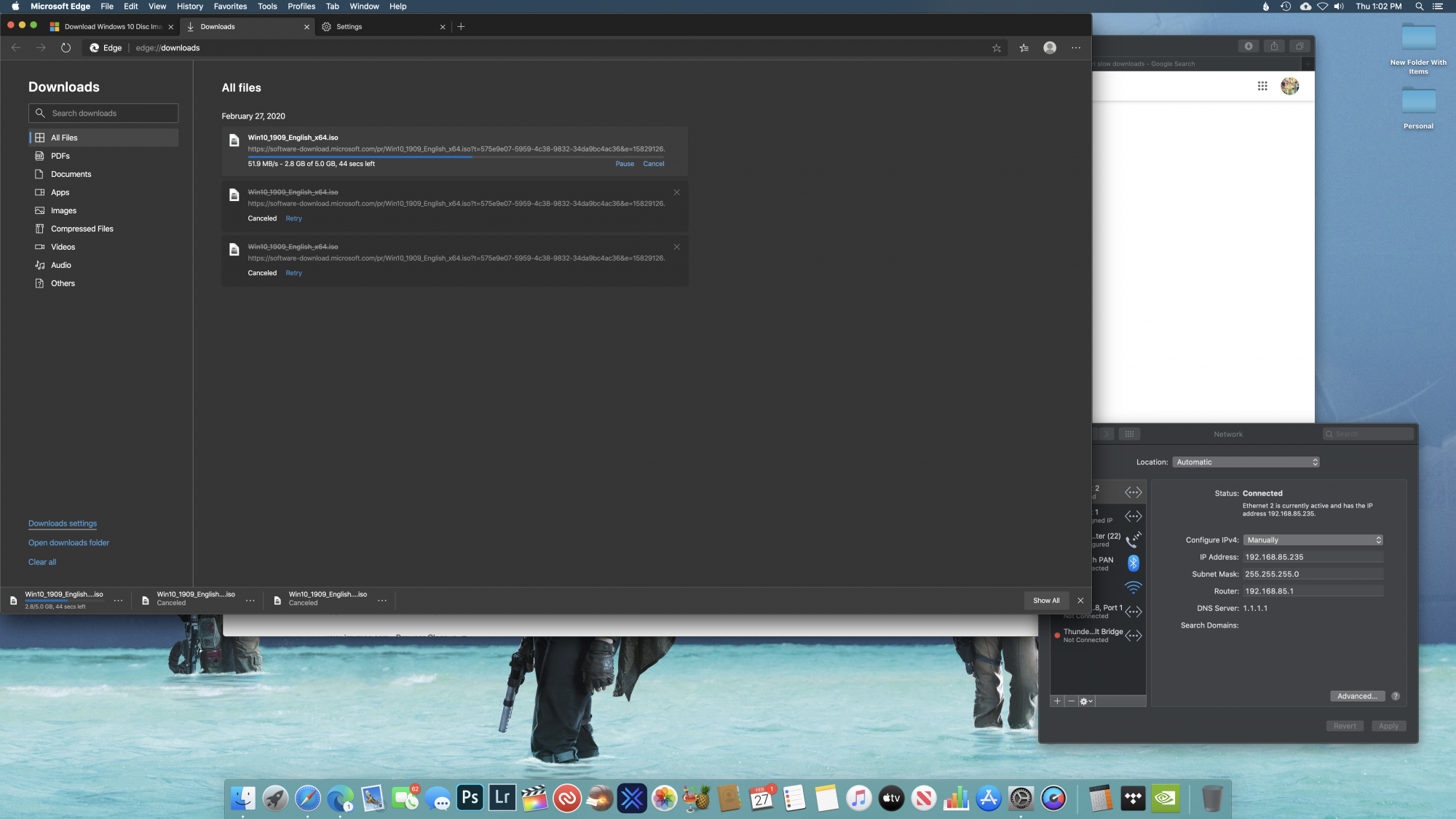Viewport: 1456px width, 819px height.
Task: Select the Documents filter in sidebar
Action: [x=103, y=174]
